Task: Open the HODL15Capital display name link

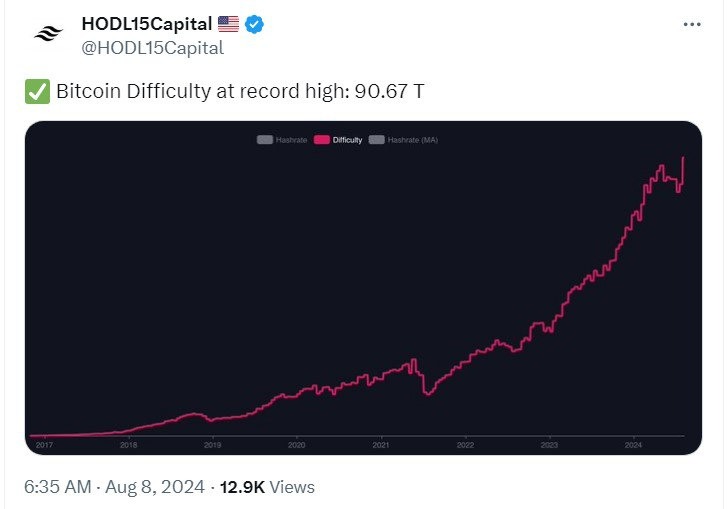Action: pyautogui.click(x=146, y=25)
